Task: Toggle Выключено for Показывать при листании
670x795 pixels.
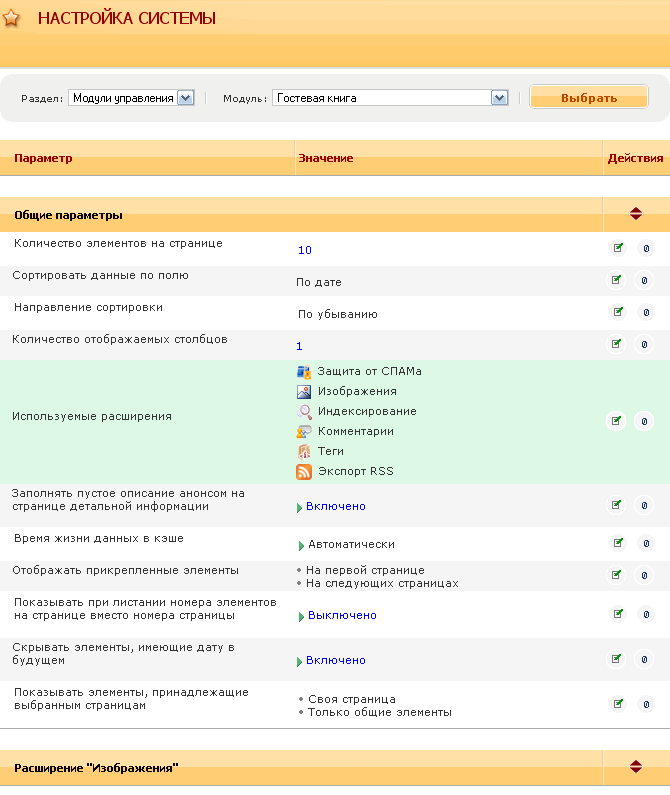Action: pos(341,616)
